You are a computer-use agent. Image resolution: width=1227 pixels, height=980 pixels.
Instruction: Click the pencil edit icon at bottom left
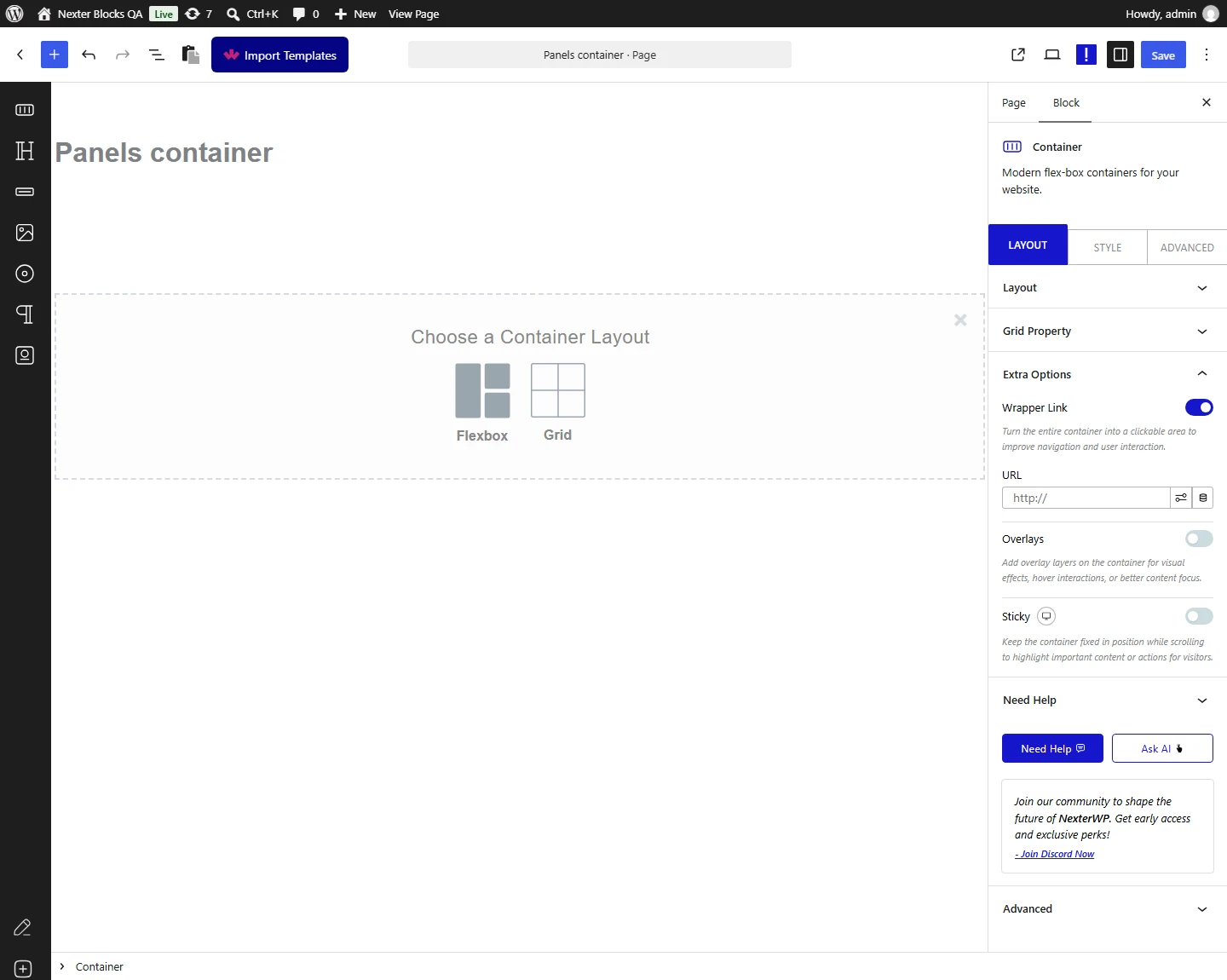(23, 927)
